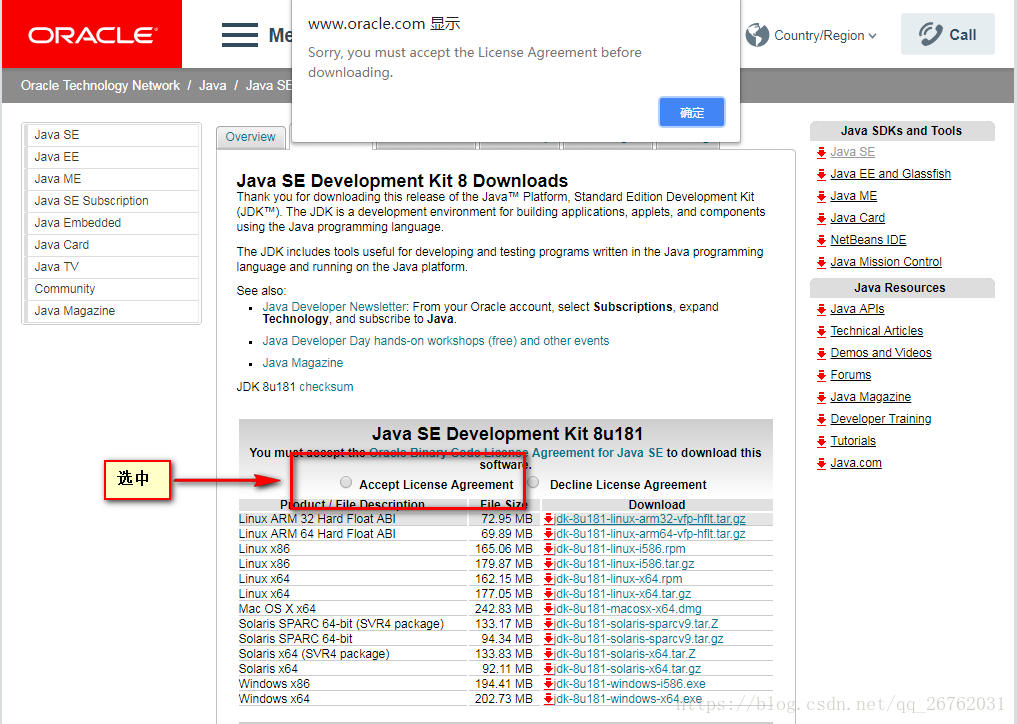This screenshot has height=724, width=1017.
Task: Click download icon for jdk-8u181-linux-i586.rpm
Action: coord(548,549)
